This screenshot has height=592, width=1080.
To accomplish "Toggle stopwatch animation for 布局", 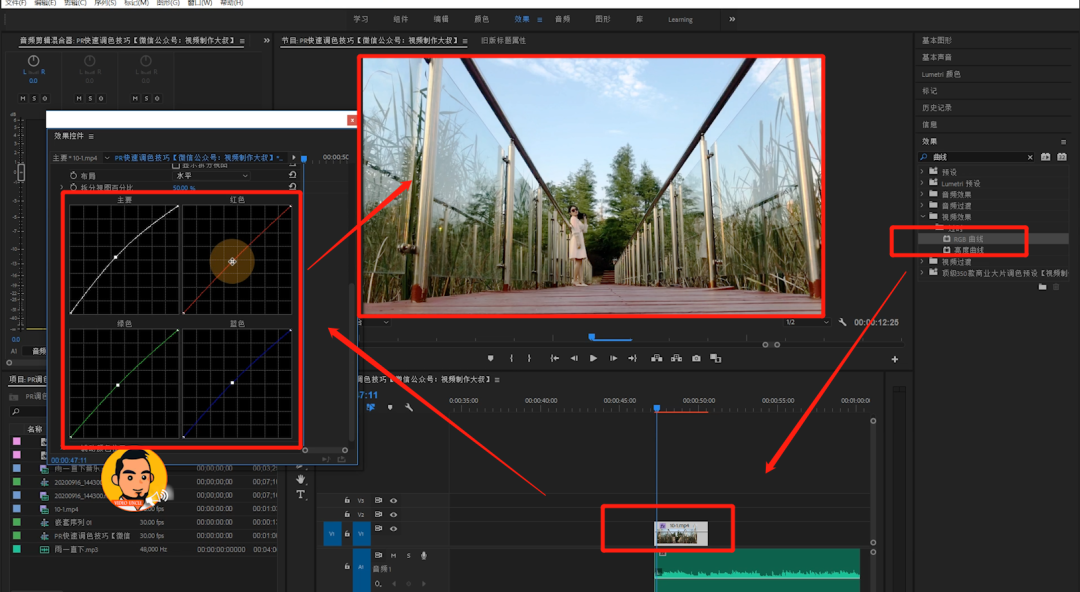I will pos(73,176).
